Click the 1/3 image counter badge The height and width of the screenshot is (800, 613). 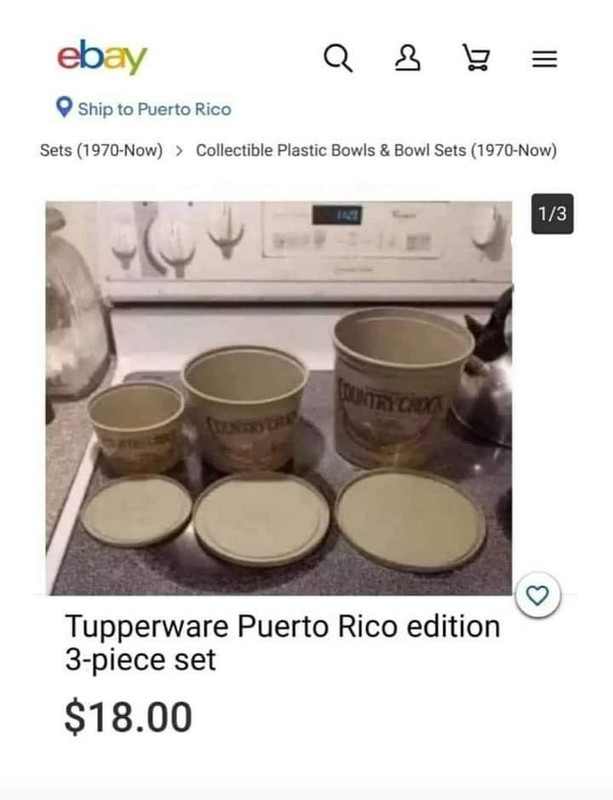pyautogui.click(x=552, y=214)
